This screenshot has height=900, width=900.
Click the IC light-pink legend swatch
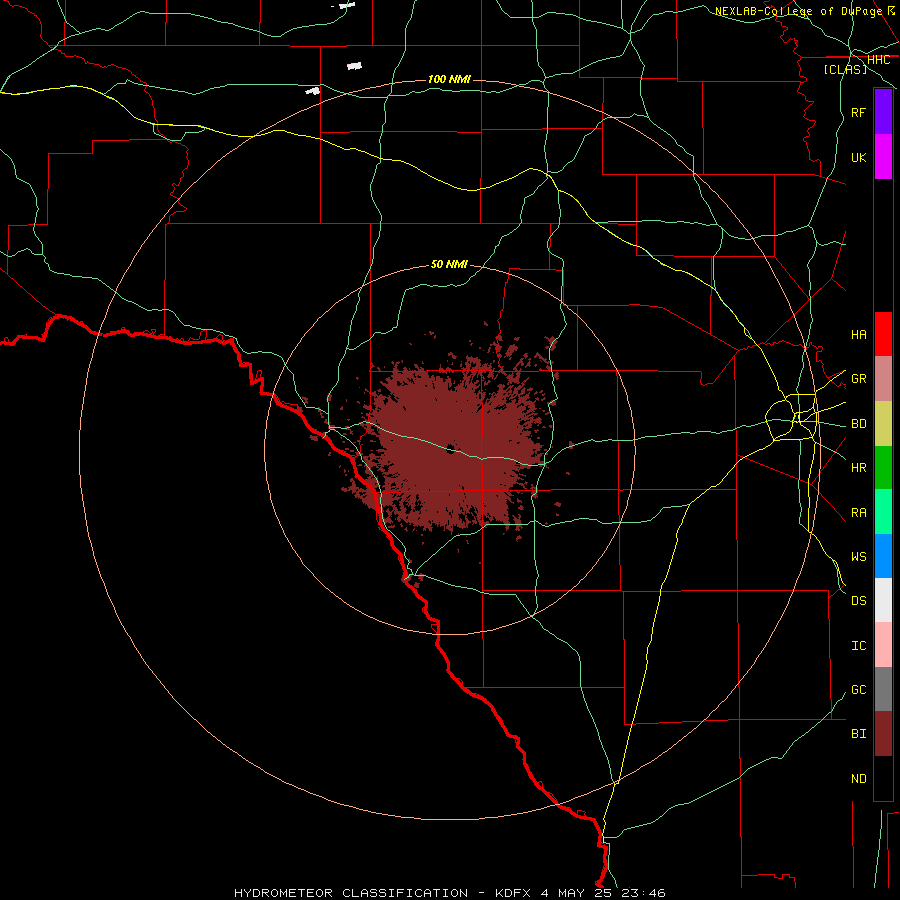[883, 645]
